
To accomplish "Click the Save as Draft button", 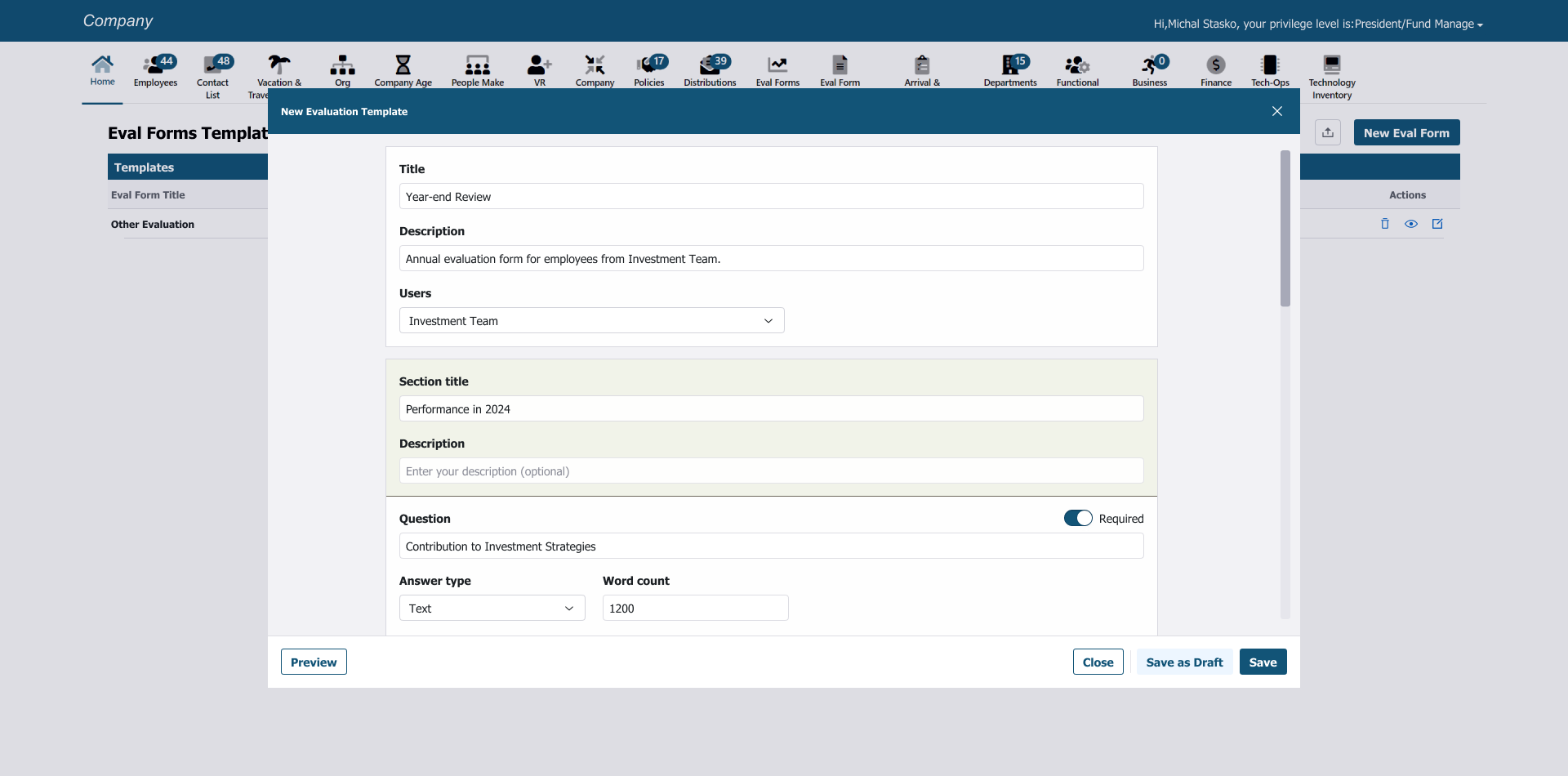I will [x=1184, y=662].
